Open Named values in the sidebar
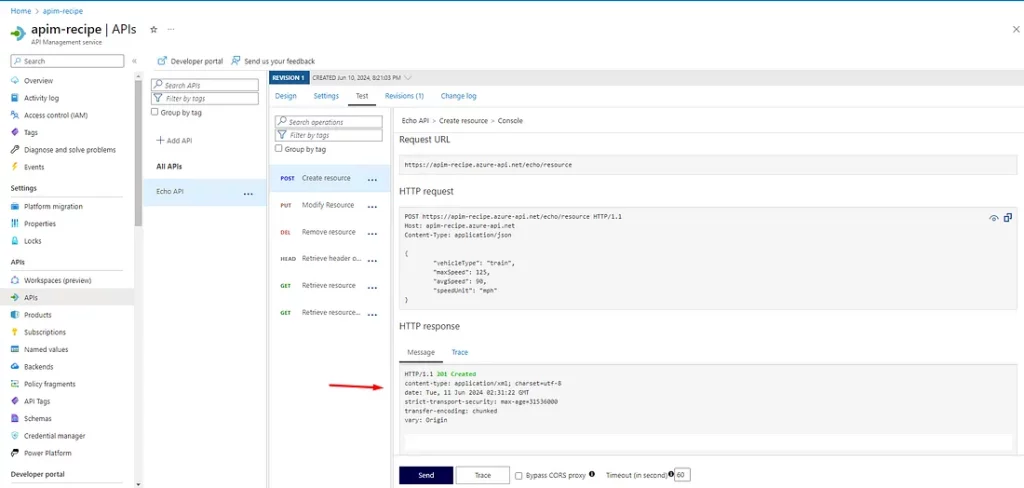Screen dimensions: 1024x488 coord(46,350)
